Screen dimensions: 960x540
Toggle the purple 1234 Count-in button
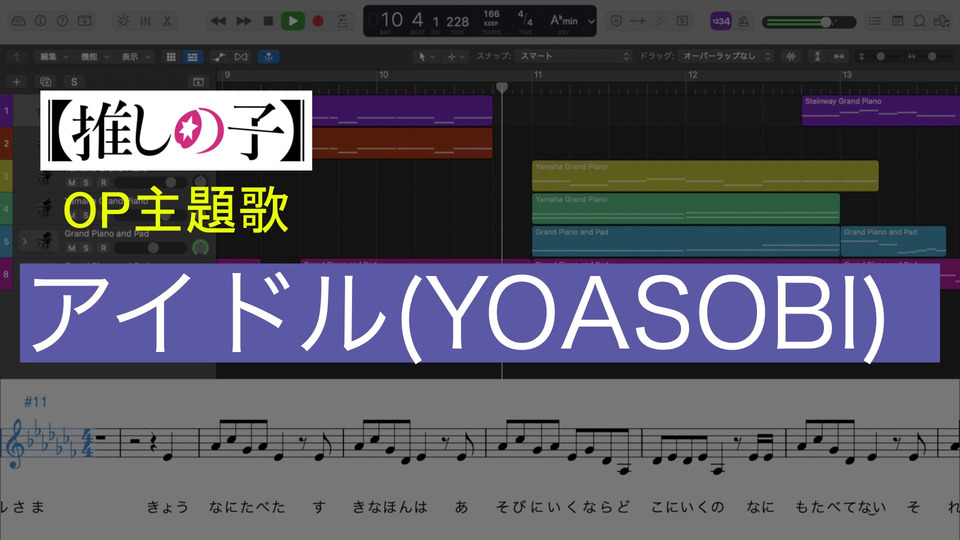tap(721, 21)
